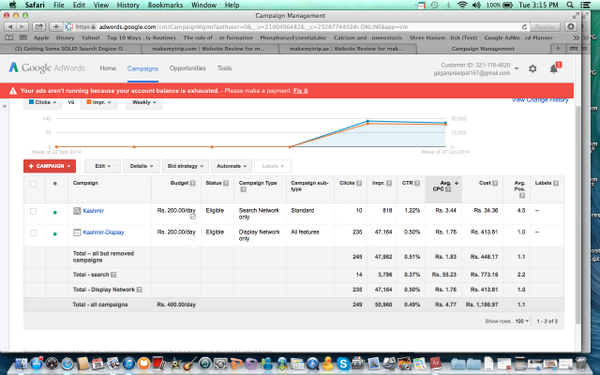Image resolution: width=600 pixels, height=375 pixels.
Task: Click peak data point on chart
Action: coord(368,121)
